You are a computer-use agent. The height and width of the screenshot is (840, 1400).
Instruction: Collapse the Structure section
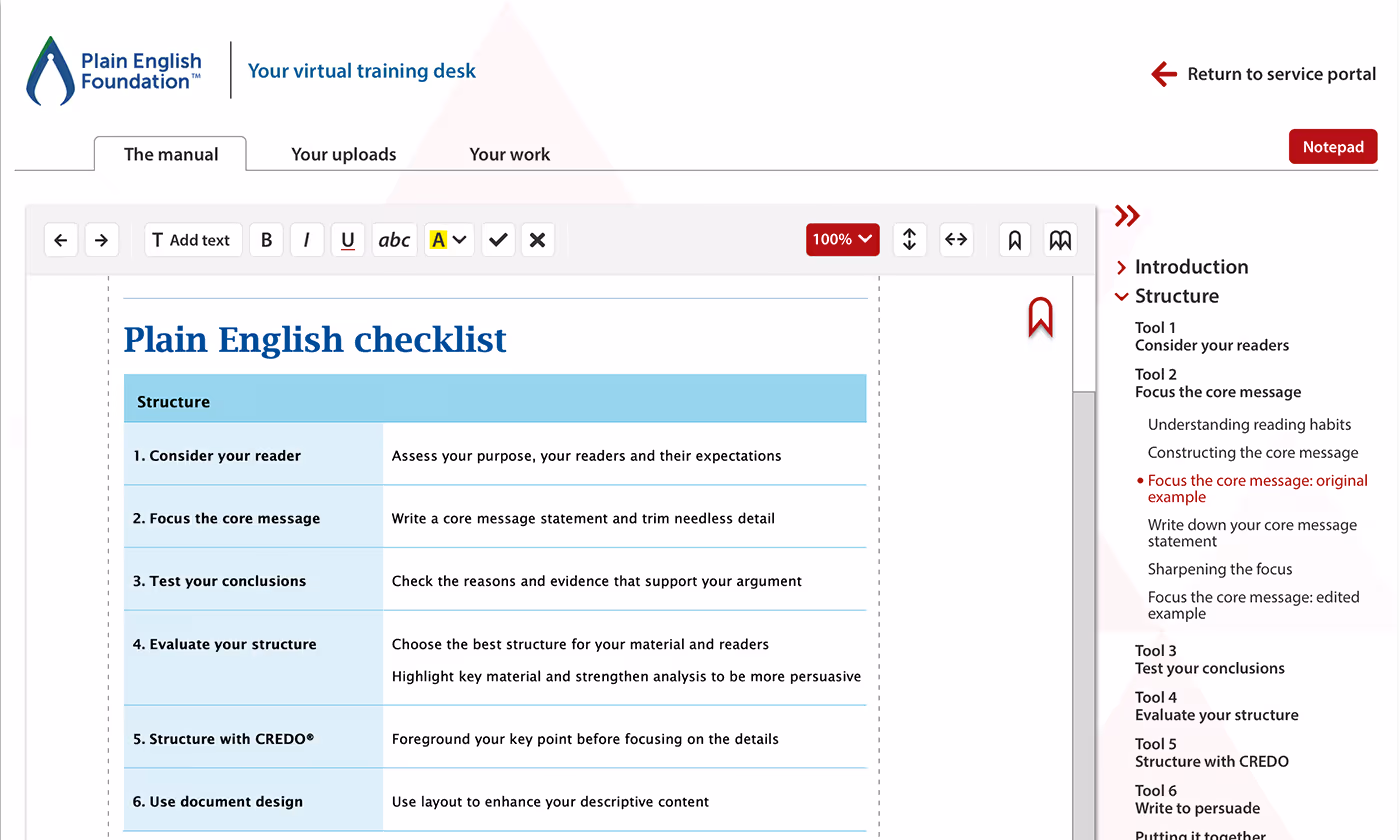[1166, 296]
